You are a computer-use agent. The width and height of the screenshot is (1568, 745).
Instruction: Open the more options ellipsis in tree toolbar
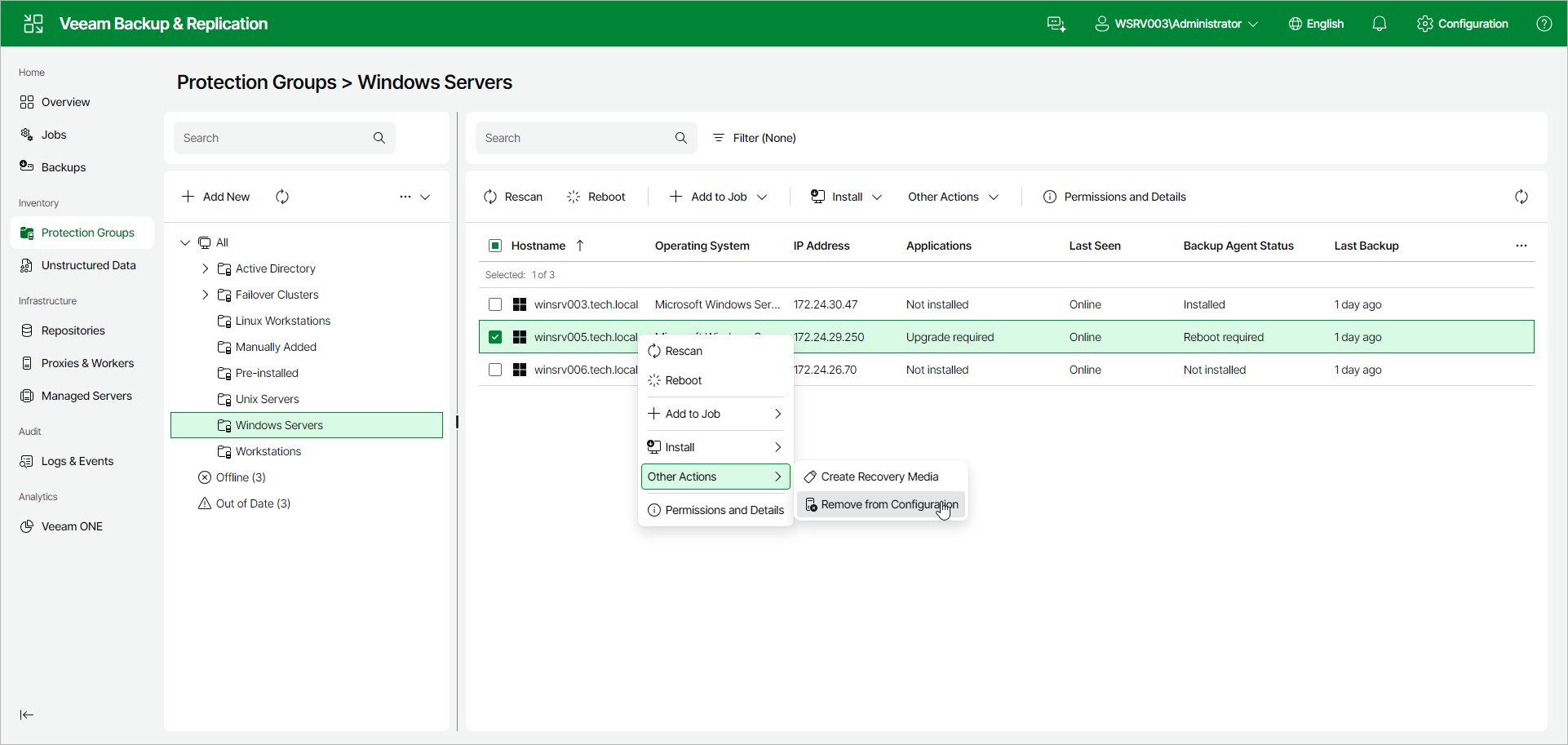[405, 197]
